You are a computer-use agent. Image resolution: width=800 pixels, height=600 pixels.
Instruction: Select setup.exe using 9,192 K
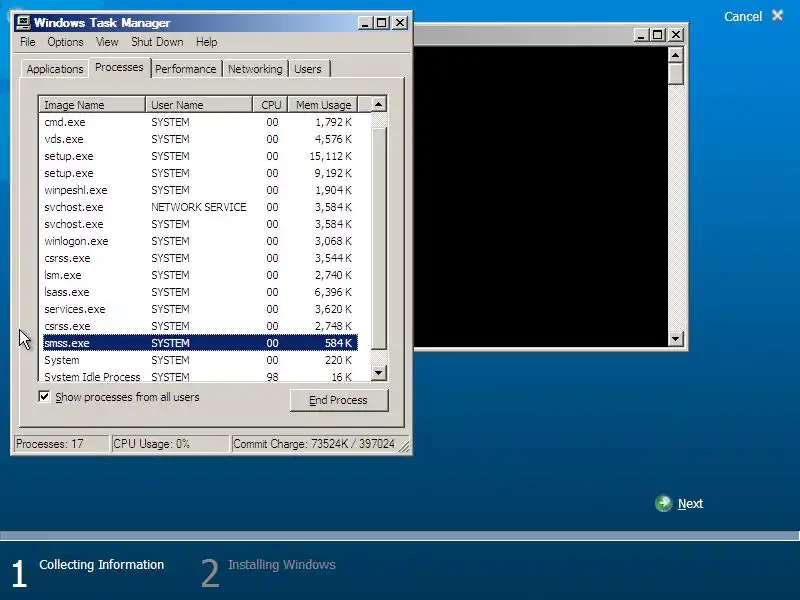tap(200, 173)
